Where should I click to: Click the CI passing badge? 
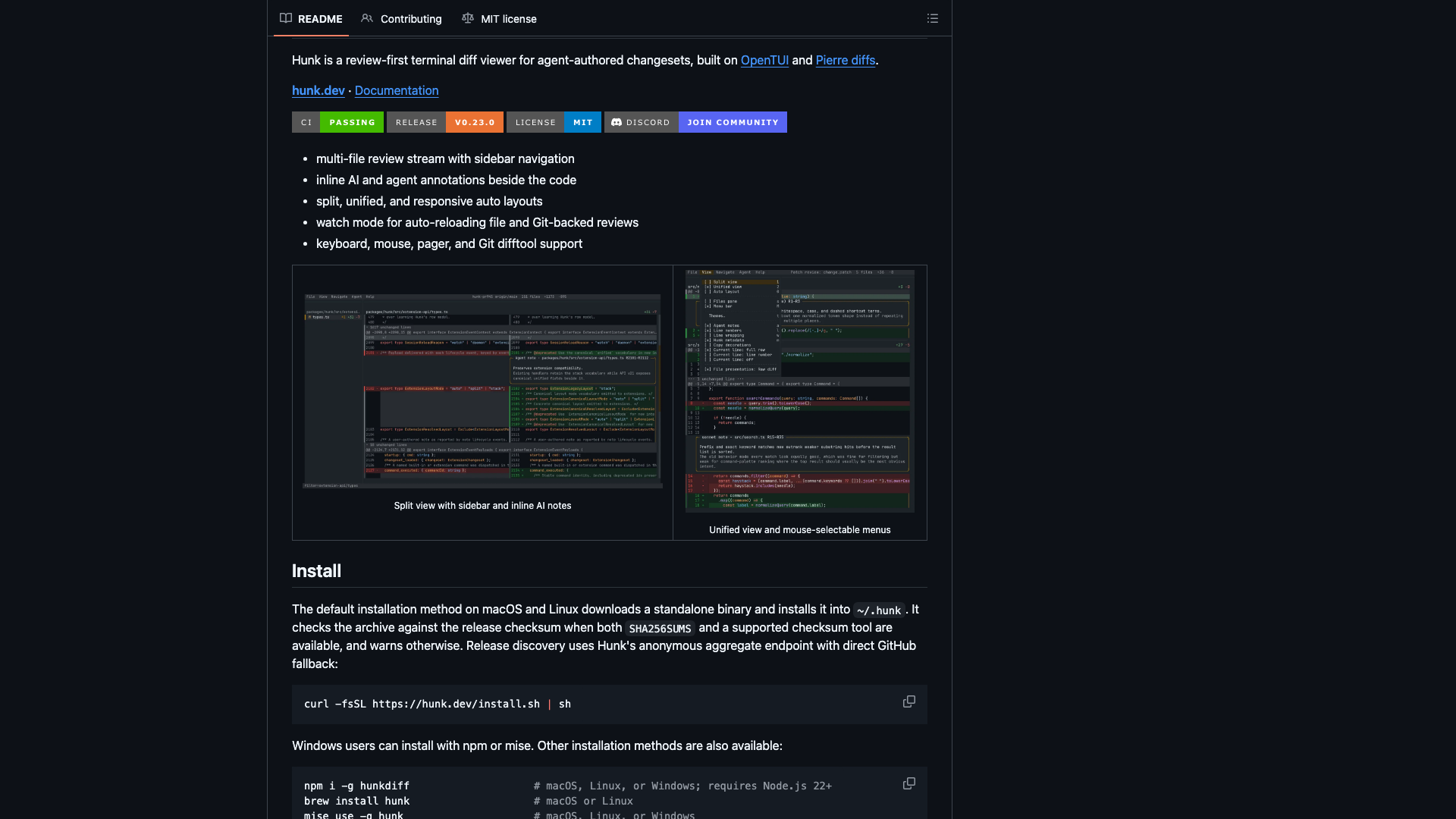pos(337,122)
